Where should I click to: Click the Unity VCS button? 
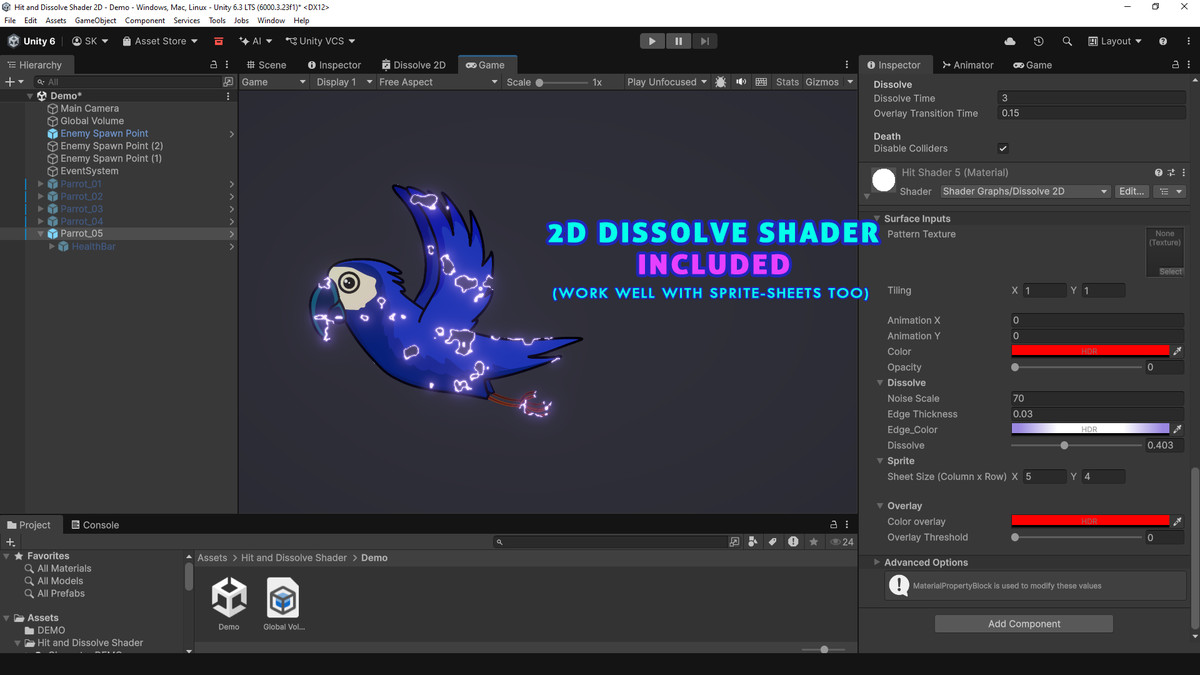click(320, 41)
